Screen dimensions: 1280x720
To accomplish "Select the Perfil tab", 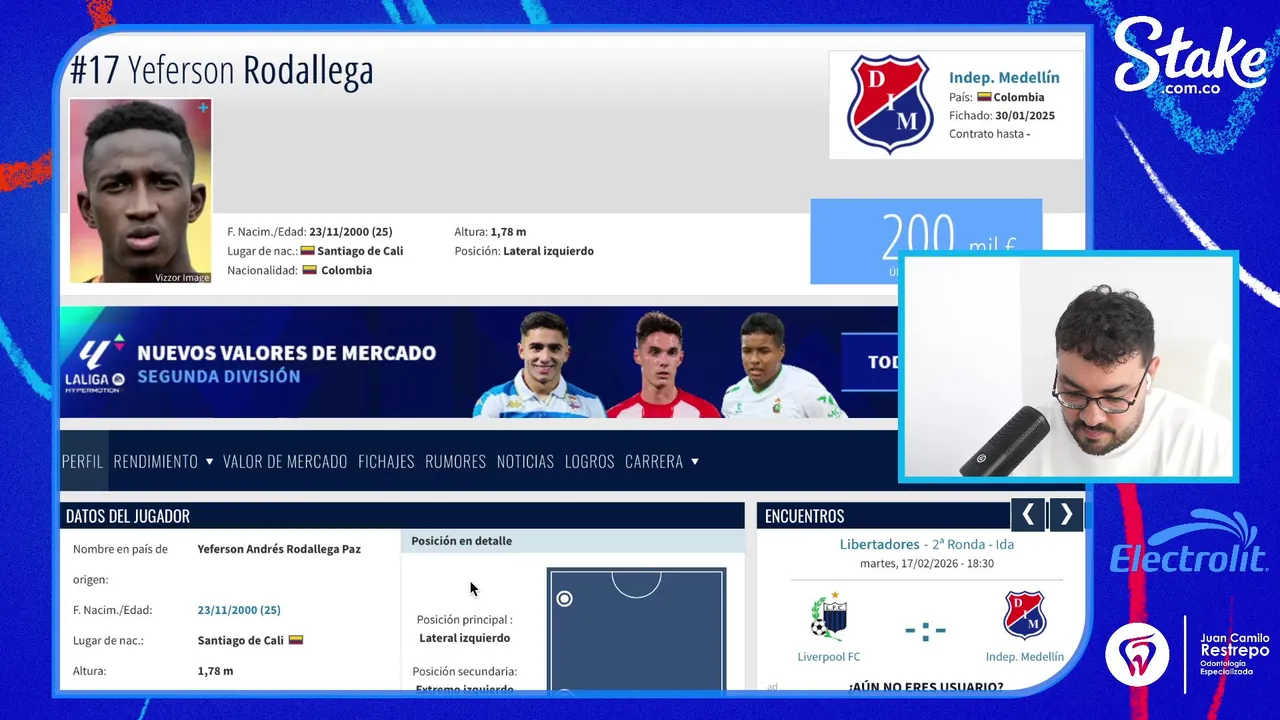I will [x=83, y=461].
